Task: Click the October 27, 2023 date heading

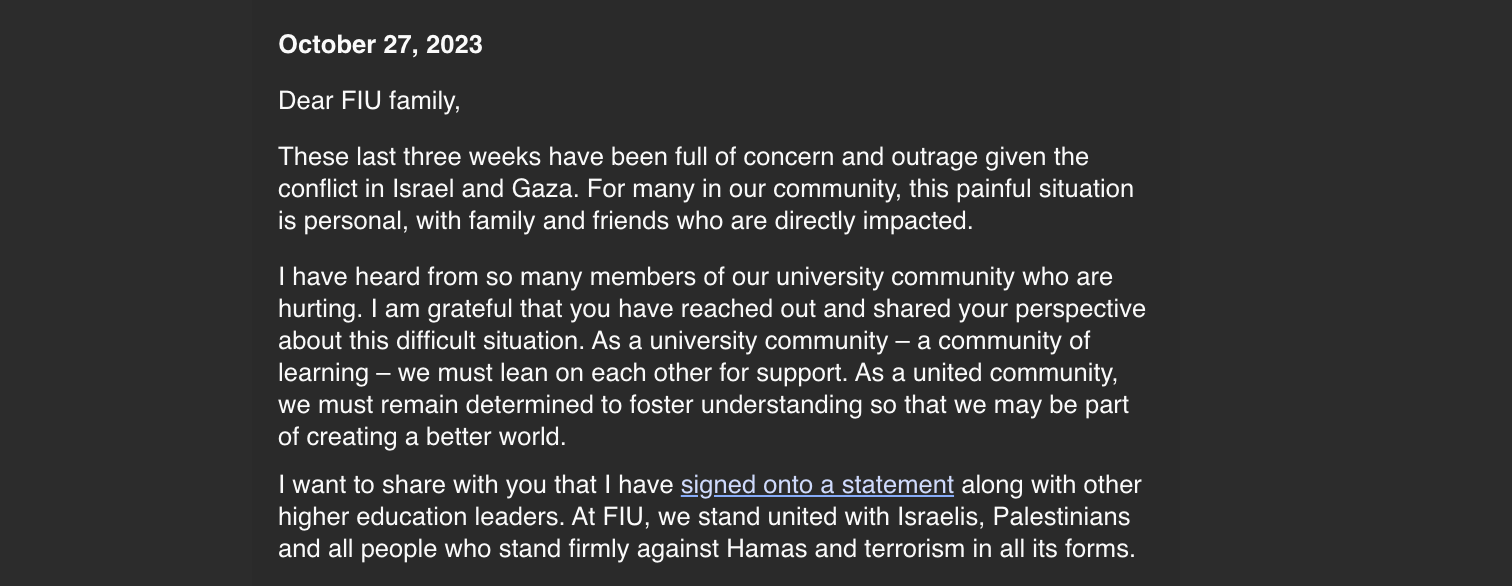Action: (x=380, y=45)
